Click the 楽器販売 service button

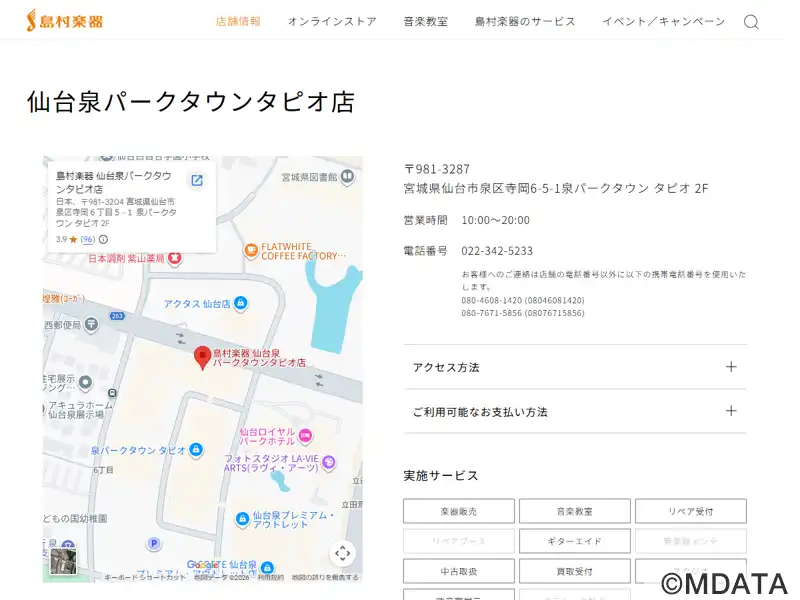click(459, 511)
